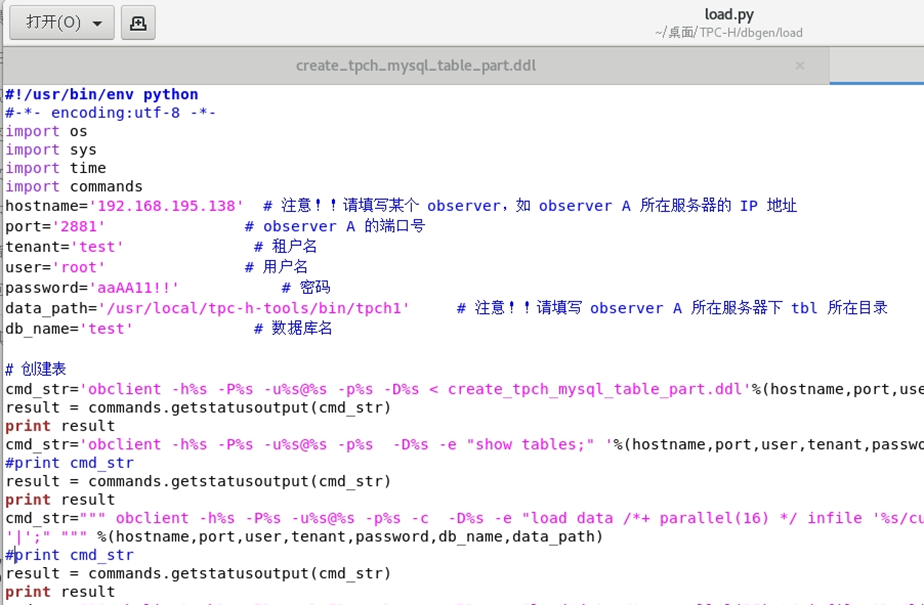Click the password value 'aaAA11!!'
This screenshot has height=605, width=924.
coord(134,288)
